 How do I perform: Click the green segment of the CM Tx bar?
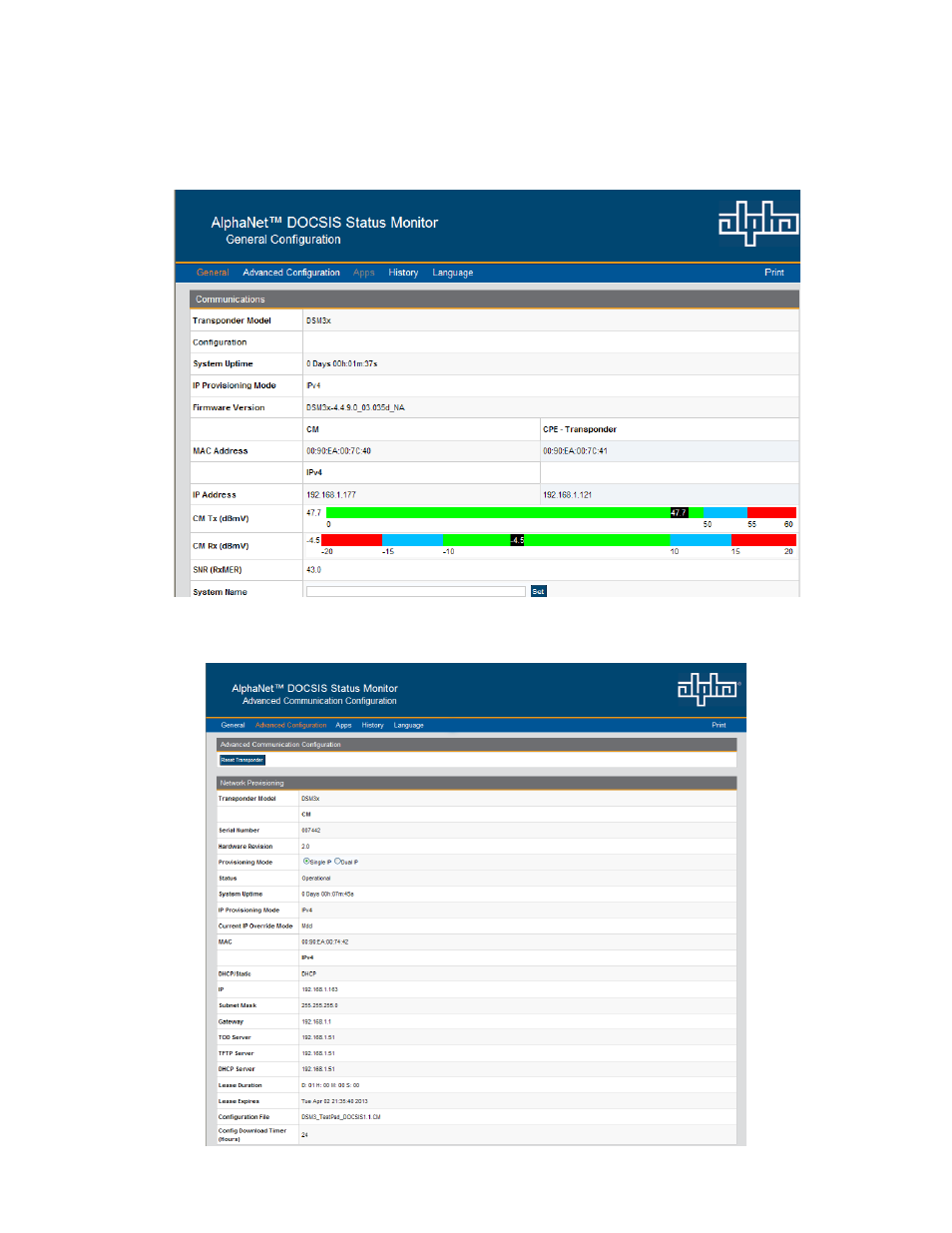tap(498, 512)
